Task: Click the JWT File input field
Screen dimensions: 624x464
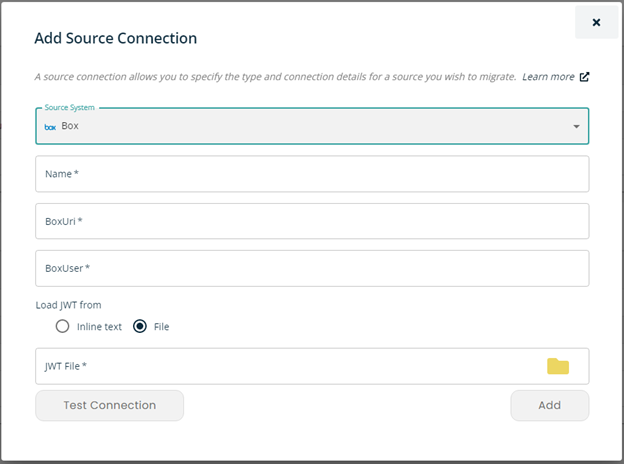Action: point(312,366)
